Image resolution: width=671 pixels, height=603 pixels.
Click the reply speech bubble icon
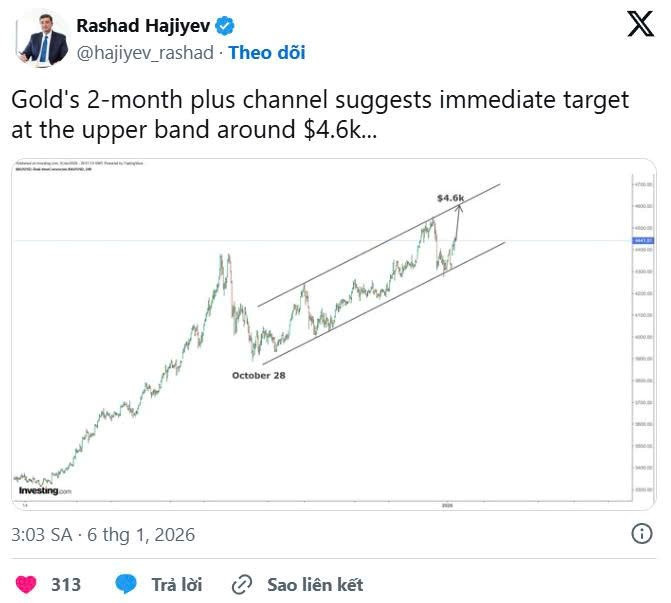coord(126,584)
